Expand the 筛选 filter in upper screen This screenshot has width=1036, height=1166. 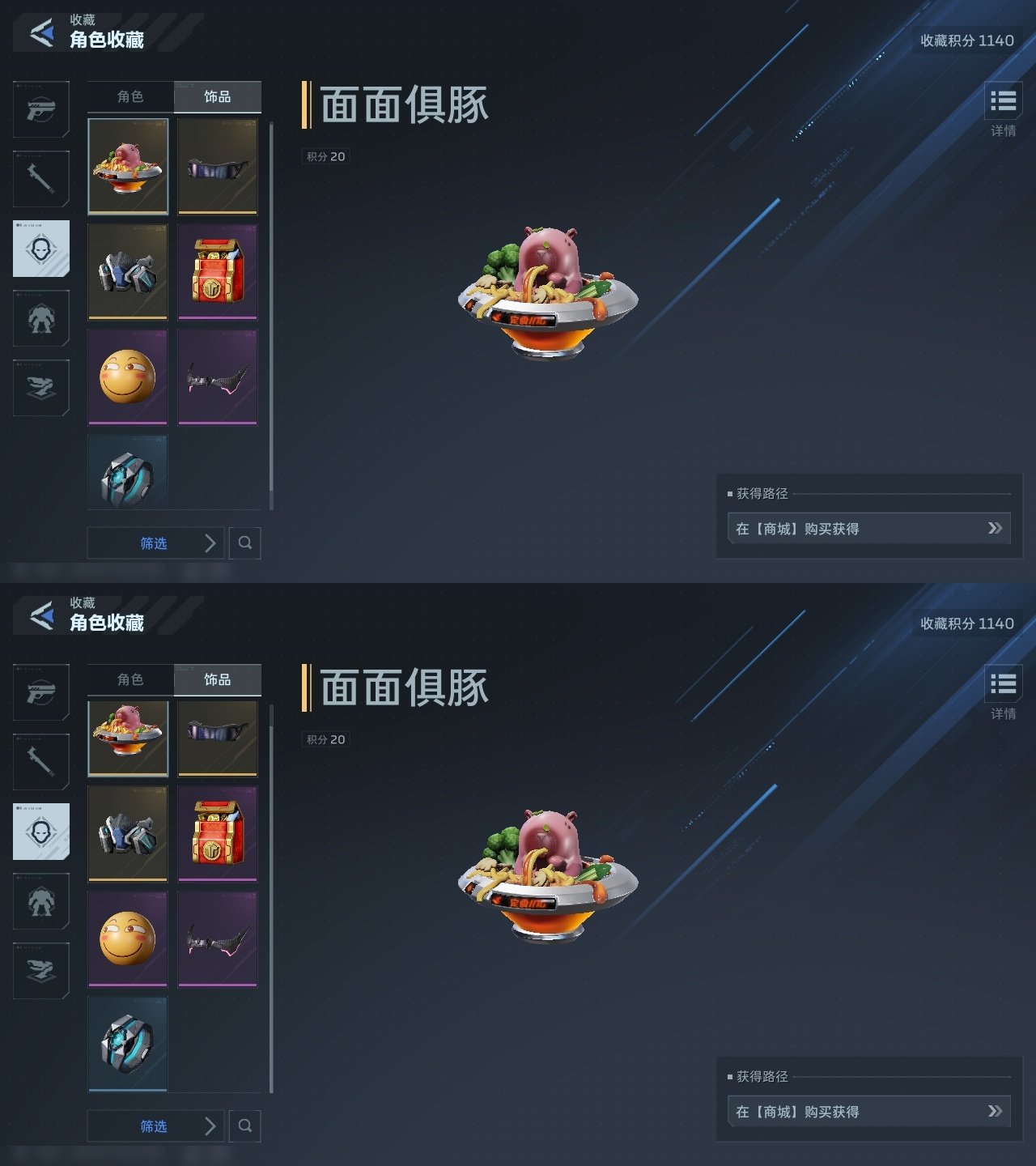155,543
